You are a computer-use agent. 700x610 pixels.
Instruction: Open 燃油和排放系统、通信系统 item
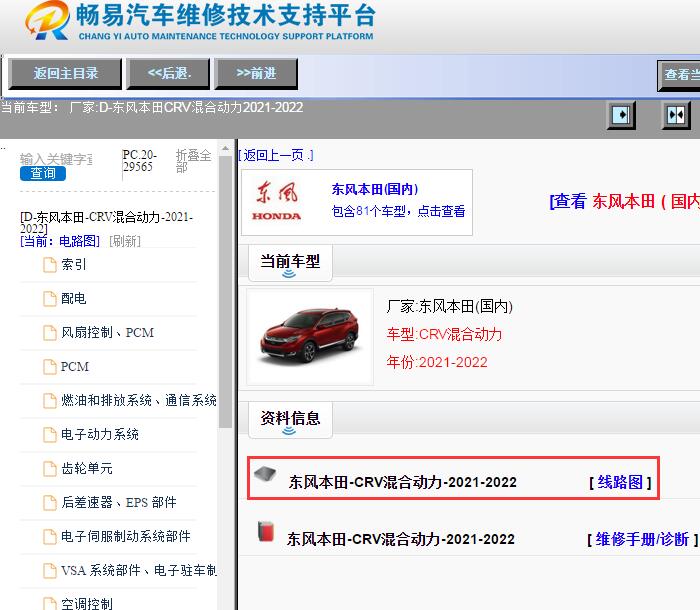pyautogui.click(x=139, y=401)
